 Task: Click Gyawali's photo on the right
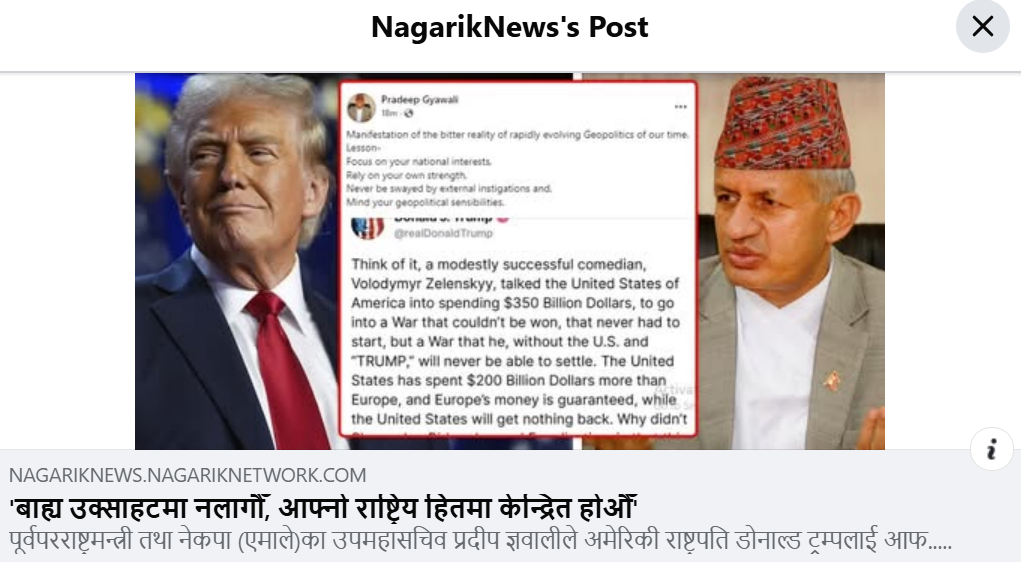[x=791, y=261]
